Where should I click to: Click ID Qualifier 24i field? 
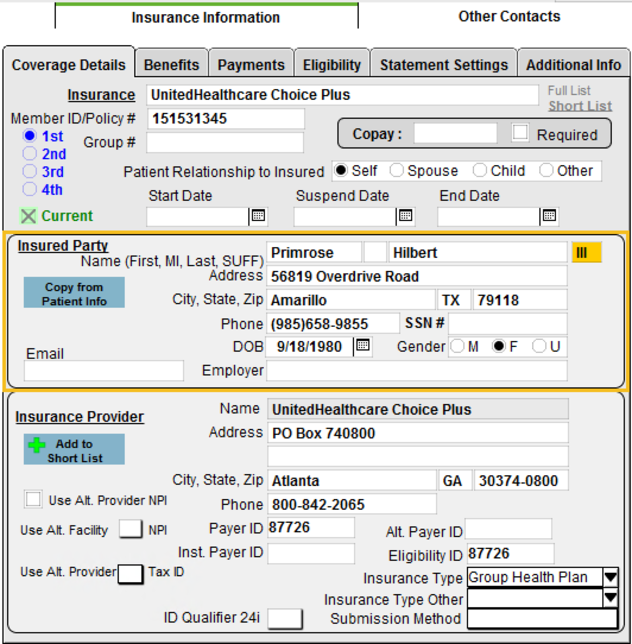(285, 619)
